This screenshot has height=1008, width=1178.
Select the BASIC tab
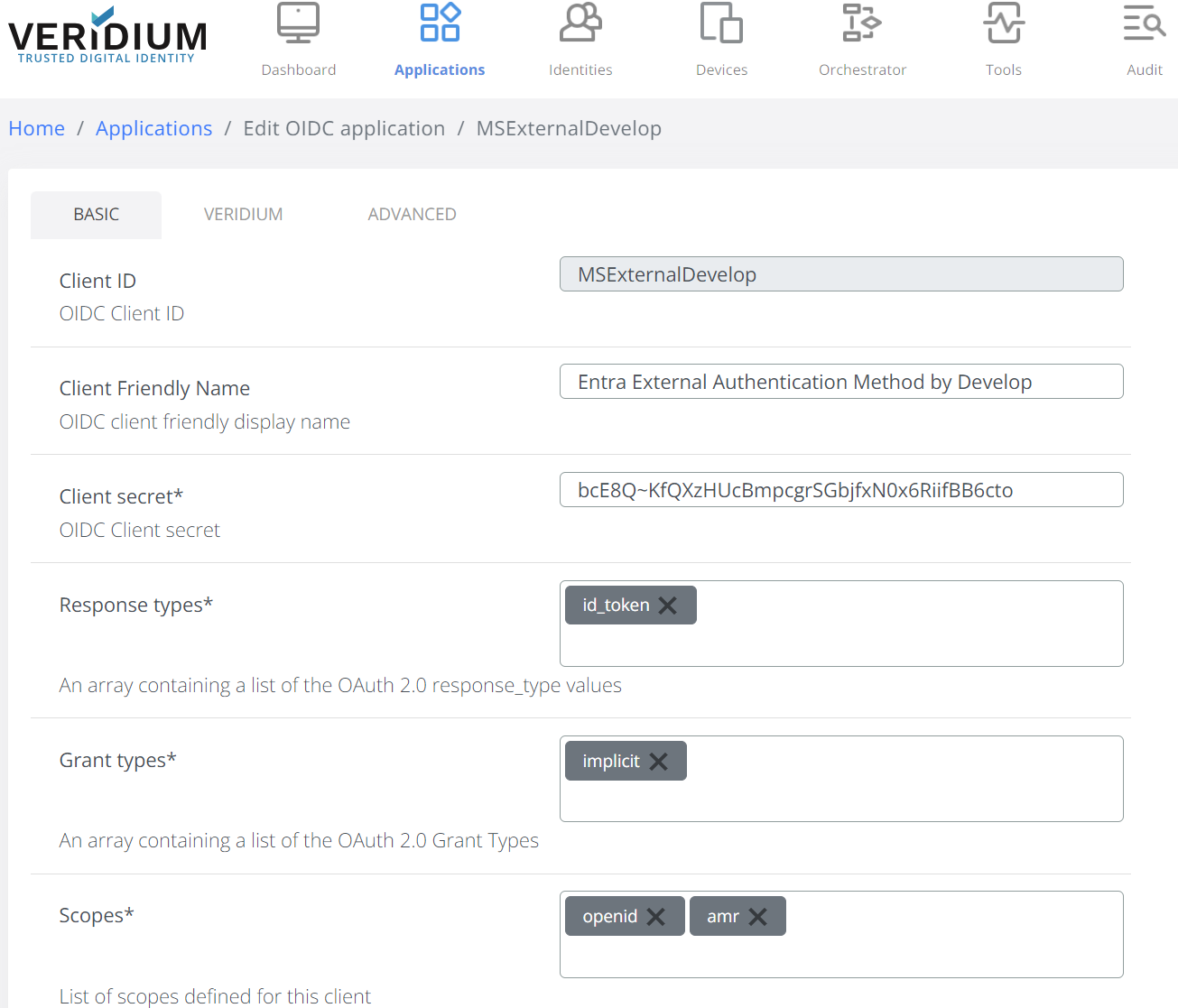click(97, 215)
